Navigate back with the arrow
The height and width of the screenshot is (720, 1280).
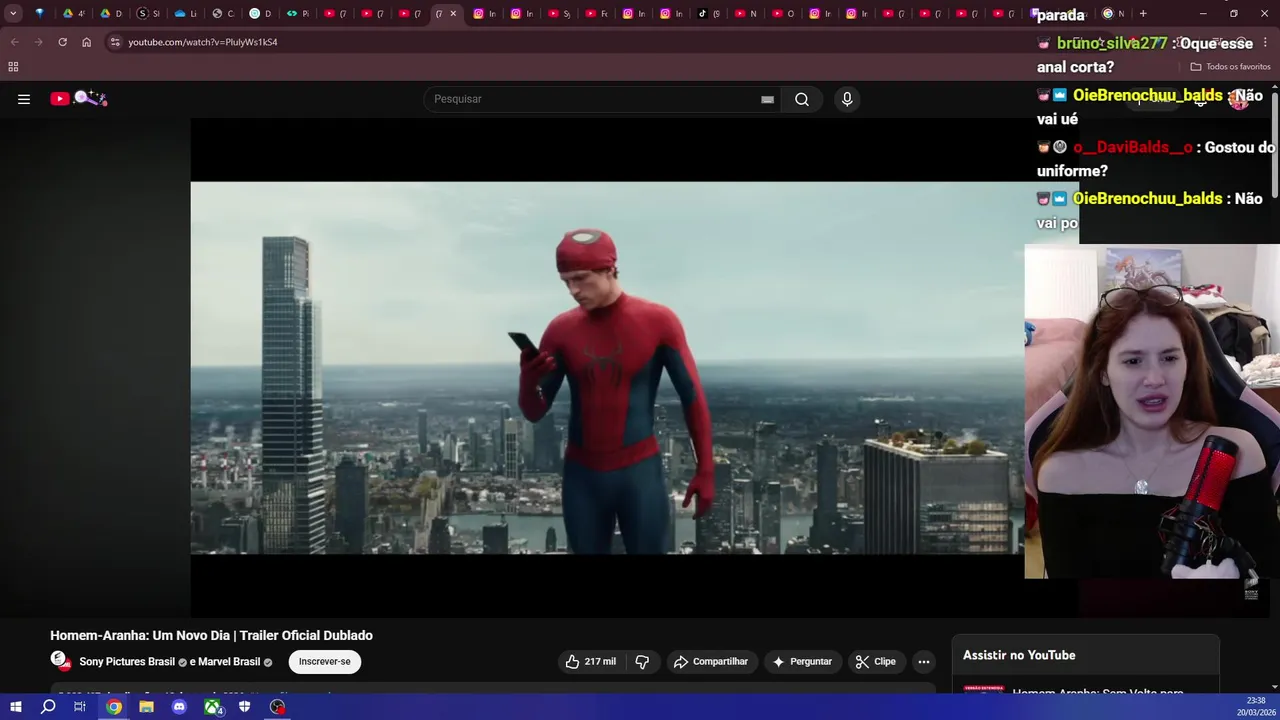pyautogui.click(x=14, y=42)
